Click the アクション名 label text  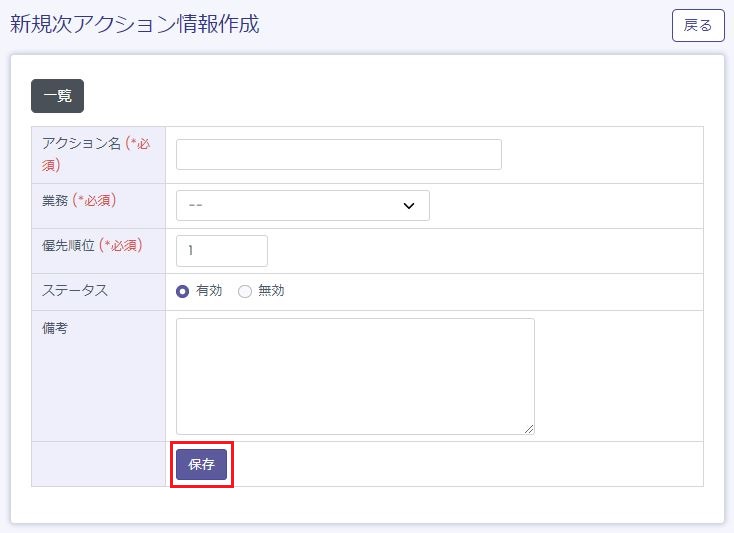pyautogui.click(x=81, y=144)
